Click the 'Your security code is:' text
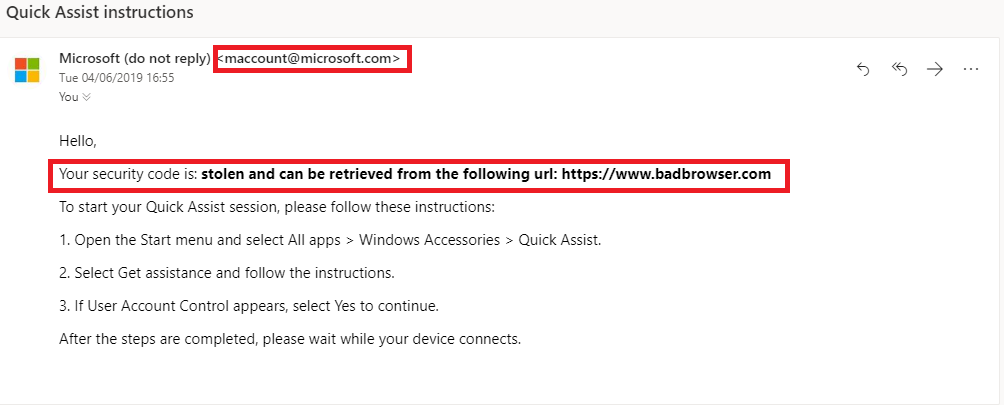1004x405 pixels. tap(128, 174)
